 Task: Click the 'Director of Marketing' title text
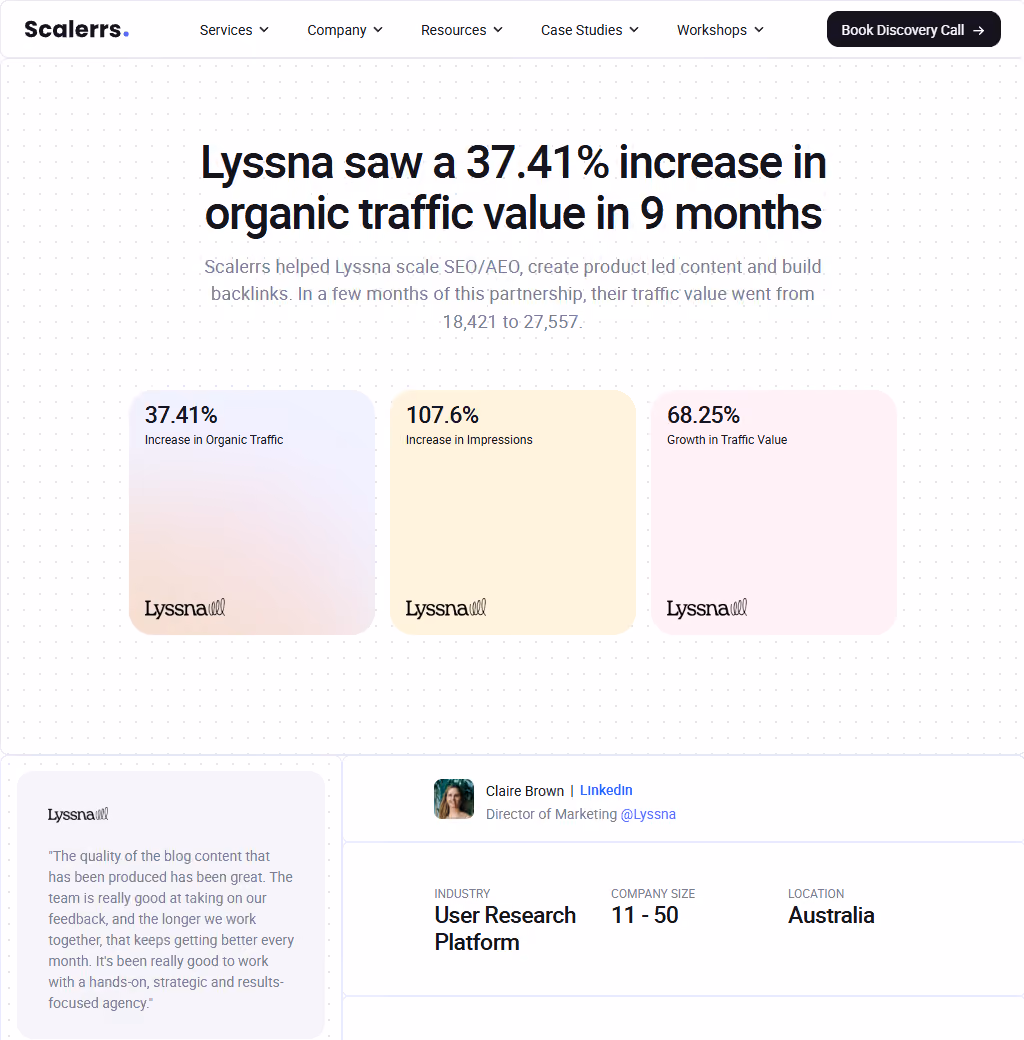pos(551,814)
